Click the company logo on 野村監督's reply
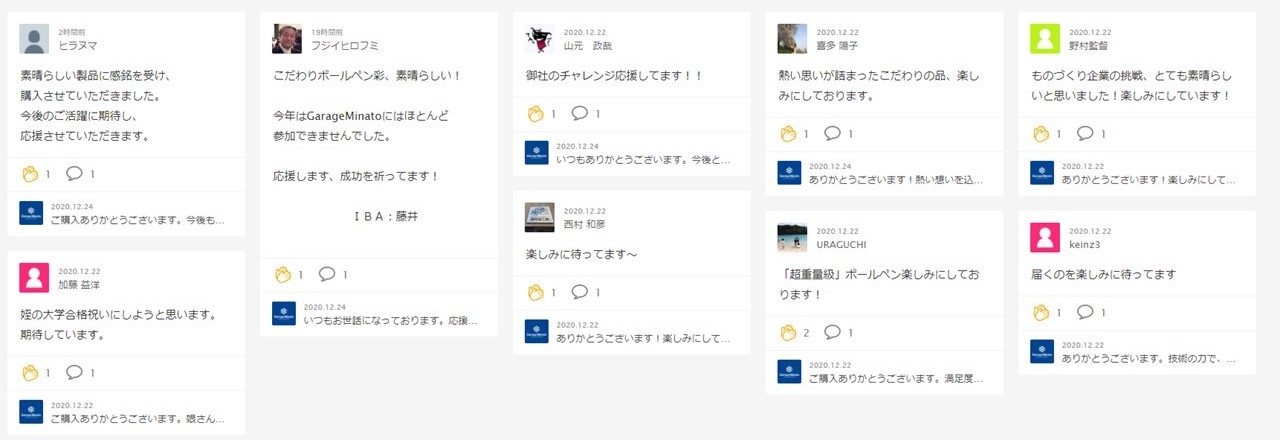This screenshot has height=440, width=1280. (x=1042, y=172)
